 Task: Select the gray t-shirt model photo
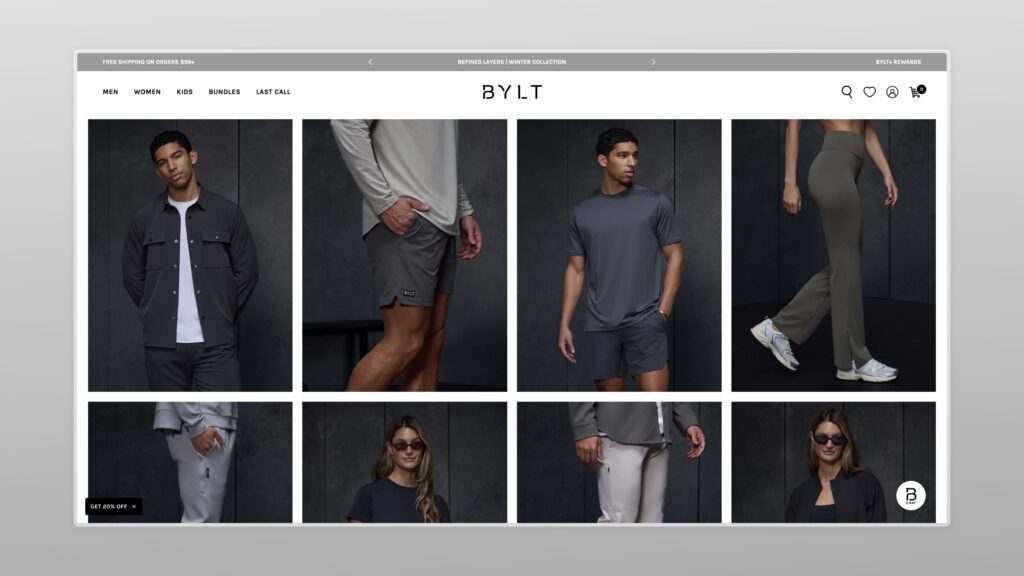619,255
